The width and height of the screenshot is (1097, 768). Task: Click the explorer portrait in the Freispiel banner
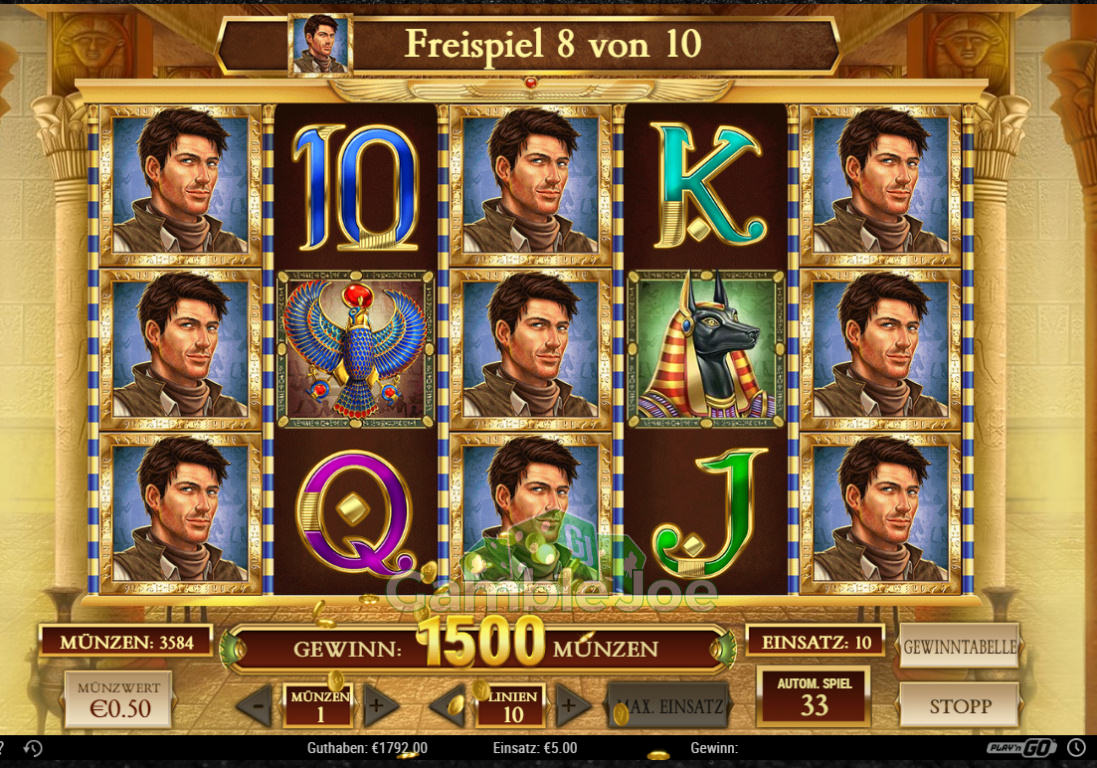point(320,44)
